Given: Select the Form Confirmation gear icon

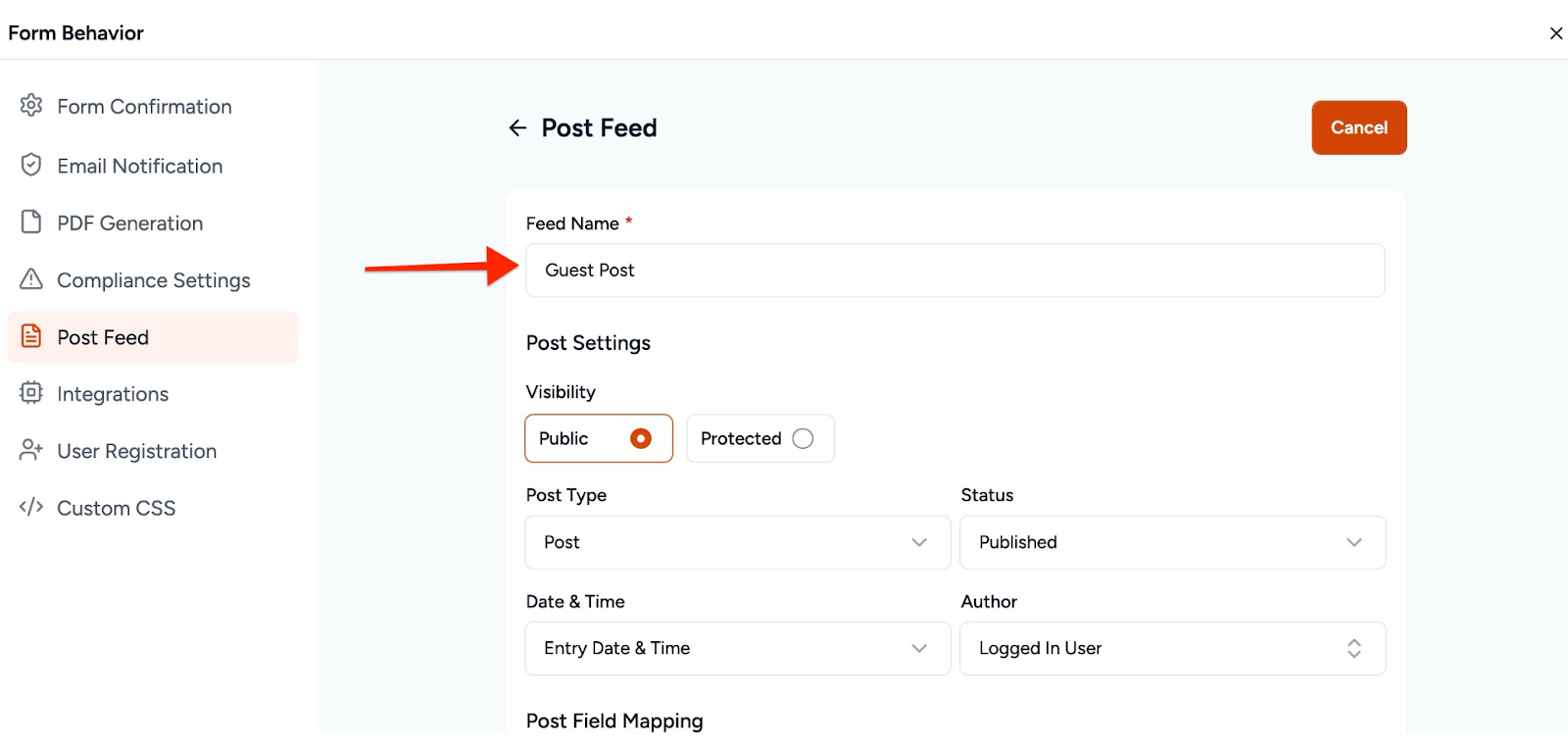Looking at the screenshot, I should click(x=30, y=106).
